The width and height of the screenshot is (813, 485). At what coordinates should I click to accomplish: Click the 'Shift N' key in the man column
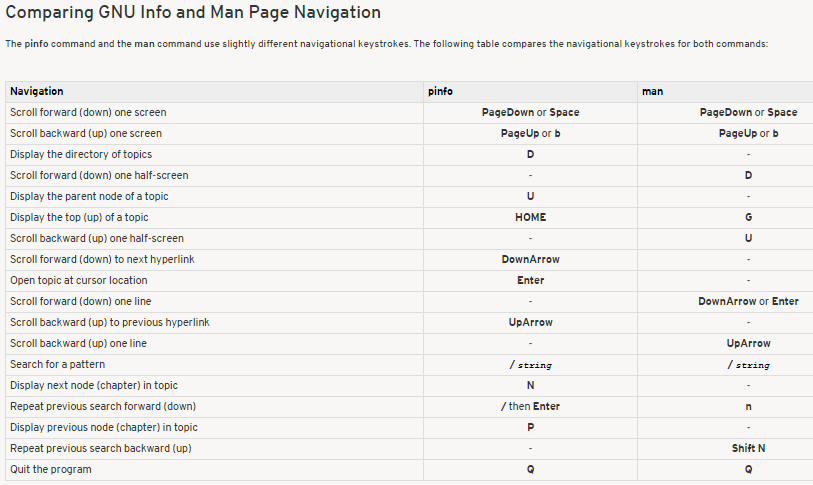click(x=748, y=448)
